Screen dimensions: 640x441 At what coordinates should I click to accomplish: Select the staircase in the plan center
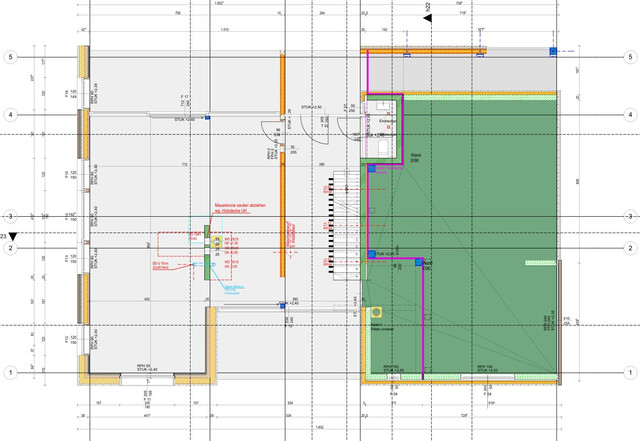pos(342,220)
